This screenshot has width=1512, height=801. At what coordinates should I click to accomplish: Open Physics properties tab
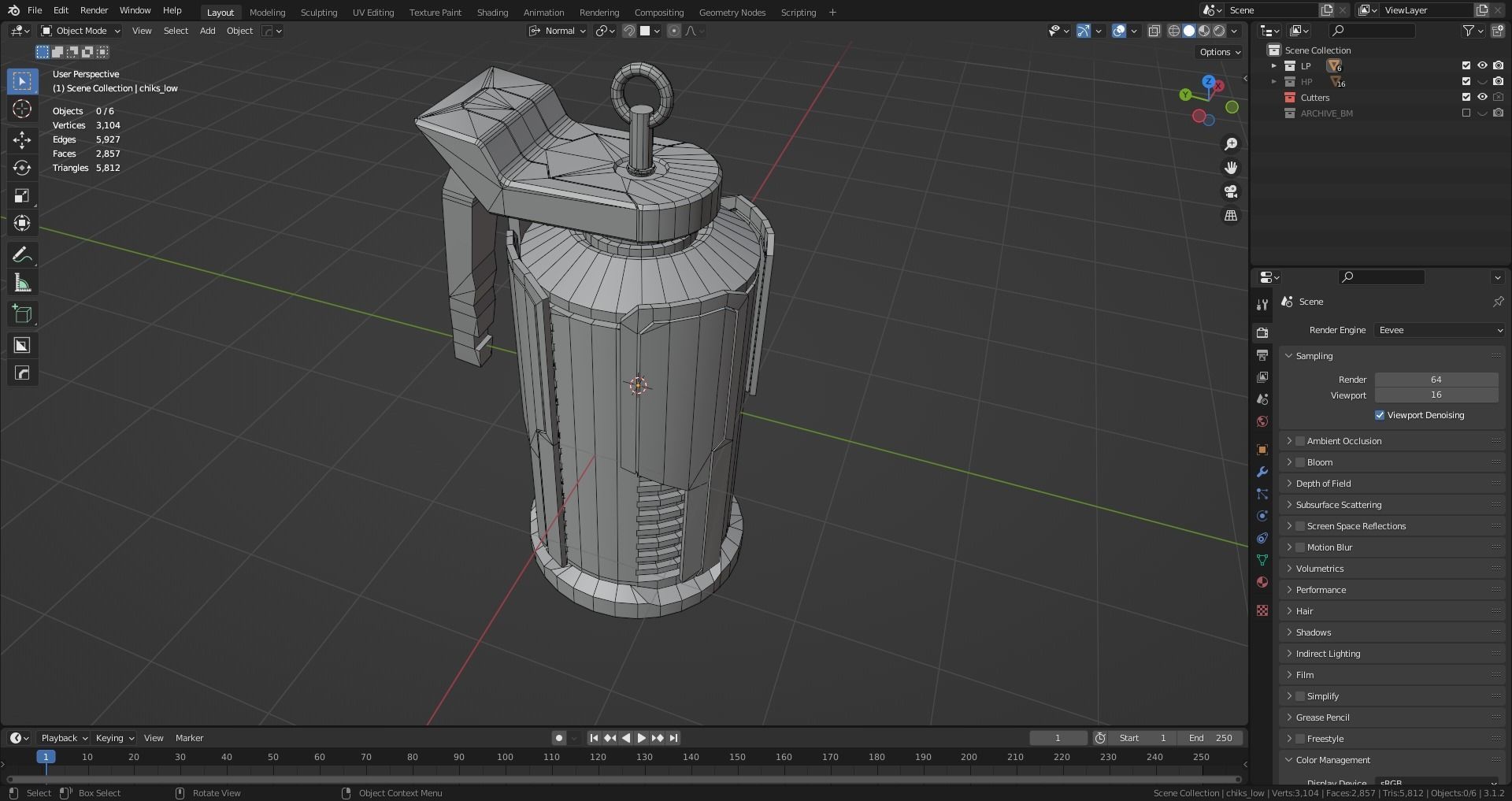click(x=1262, y=516)
